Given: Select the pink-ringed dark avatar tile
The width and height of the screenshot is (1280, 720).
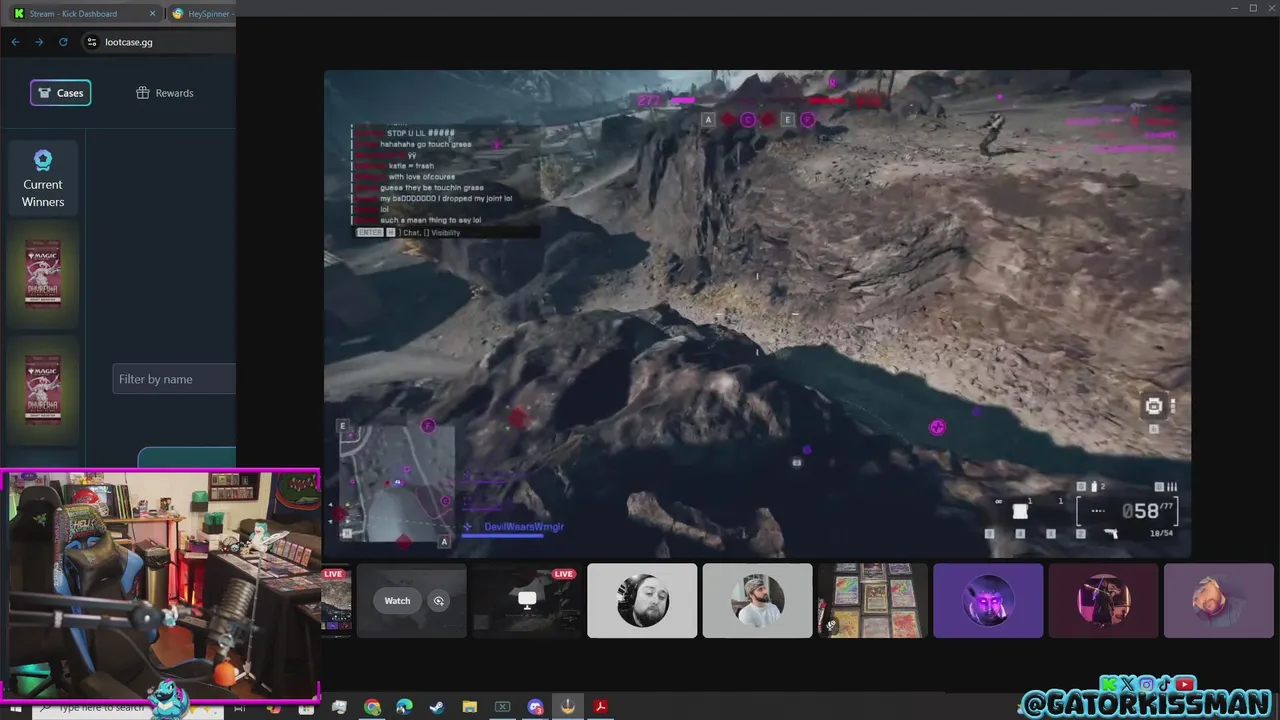Looking at the screenshot, I should [x=1103, y=600].
